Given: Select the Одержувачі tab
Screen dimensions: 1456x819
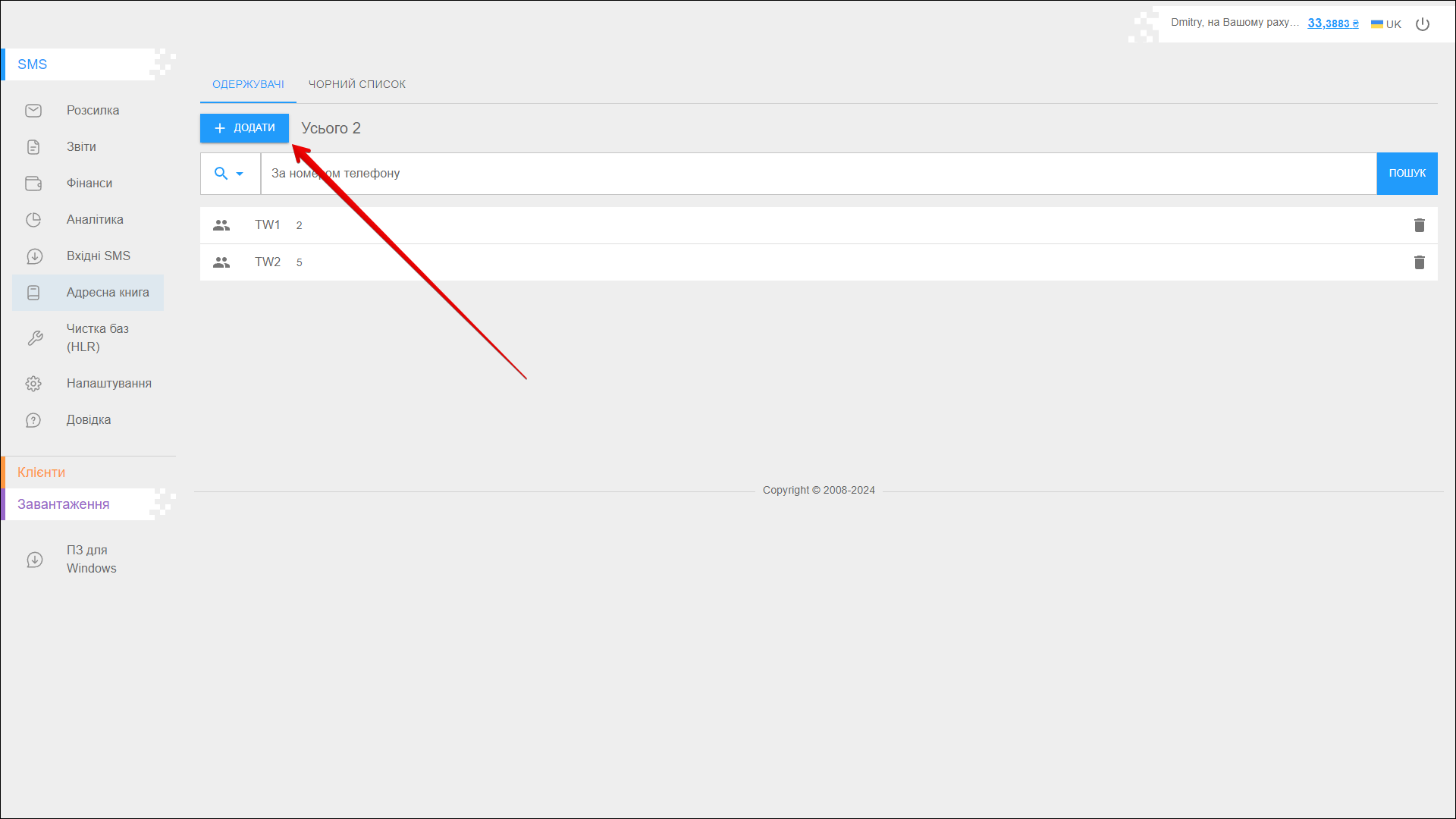Looking at the screenshot, I should [248, 84].
